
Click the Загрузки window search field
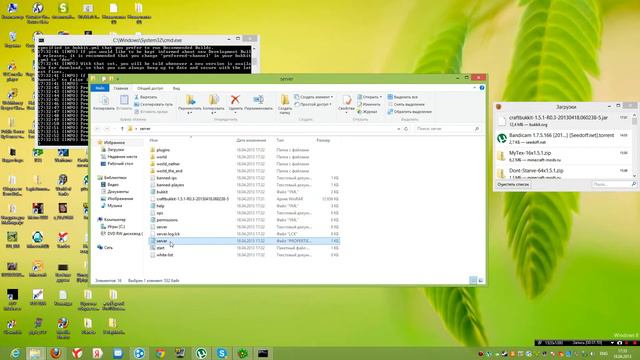pos(613,184)
